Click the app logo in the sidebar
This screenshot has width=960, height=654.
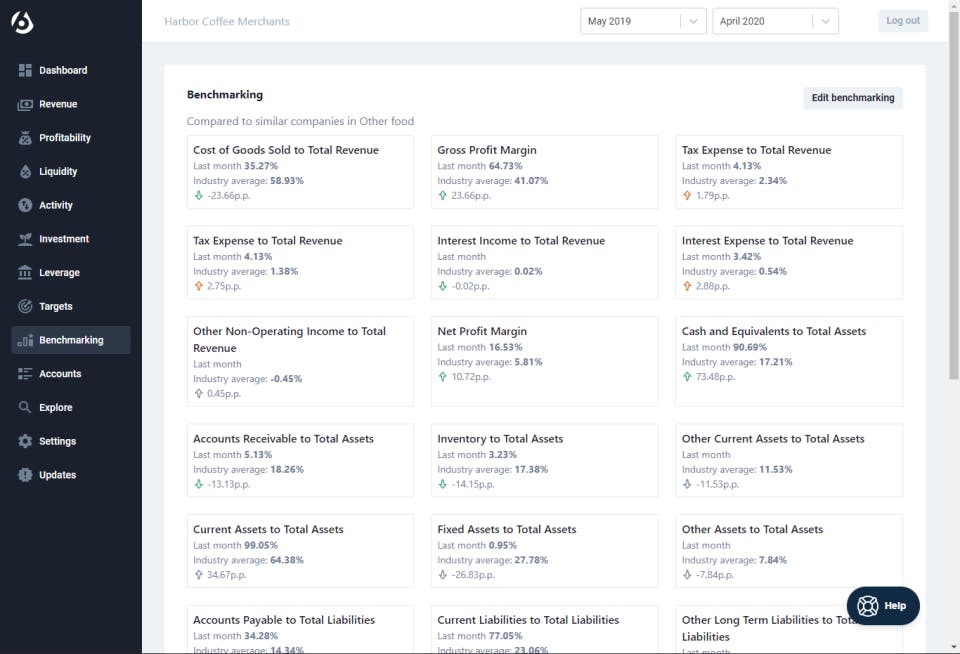(x=22, y=22)
